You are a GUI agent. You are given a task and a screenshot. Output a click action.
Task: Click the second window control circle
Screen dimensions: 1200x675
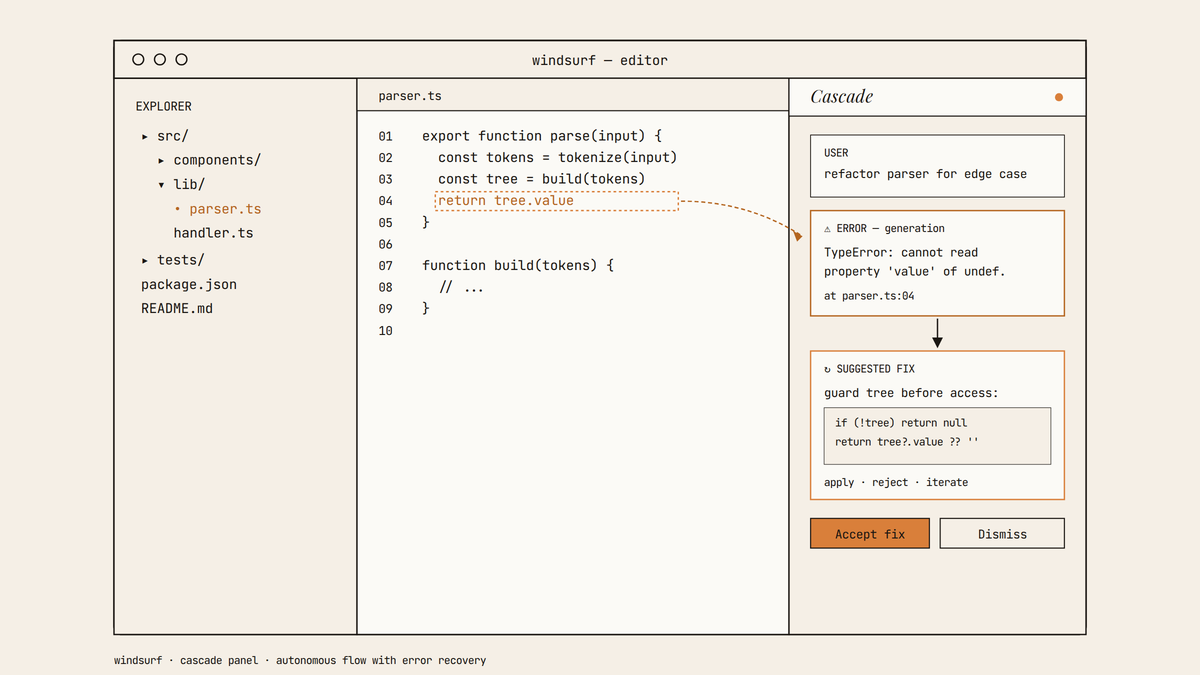tap(160, 60)
